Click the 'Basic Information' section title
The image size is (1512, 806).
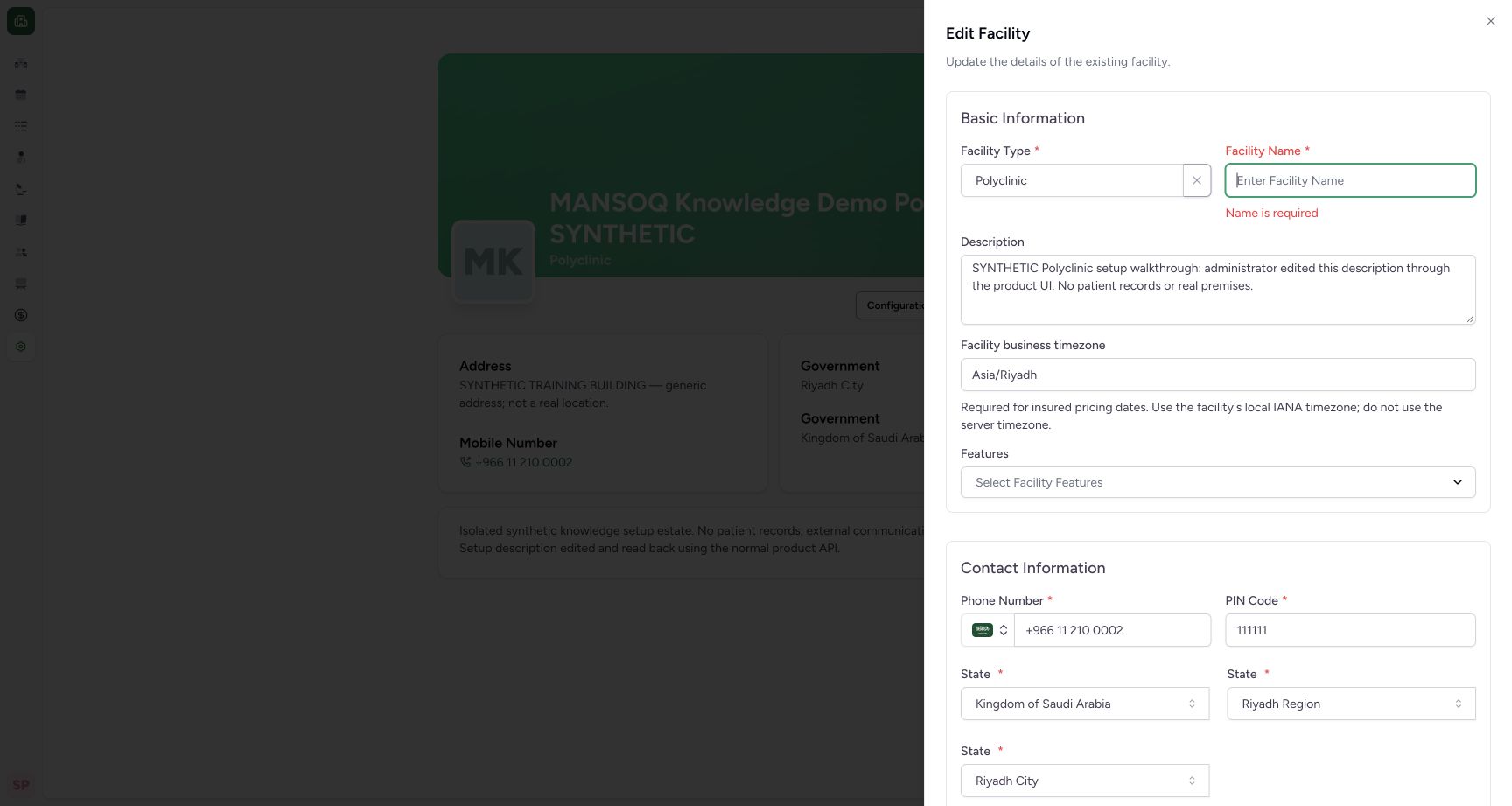click(1023, 118)
